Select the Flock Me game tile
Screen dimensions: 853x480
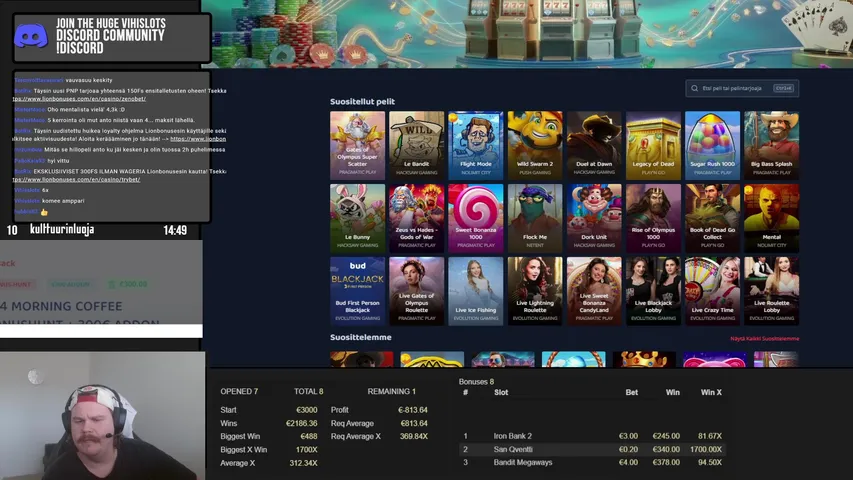(x=535, y=218)
